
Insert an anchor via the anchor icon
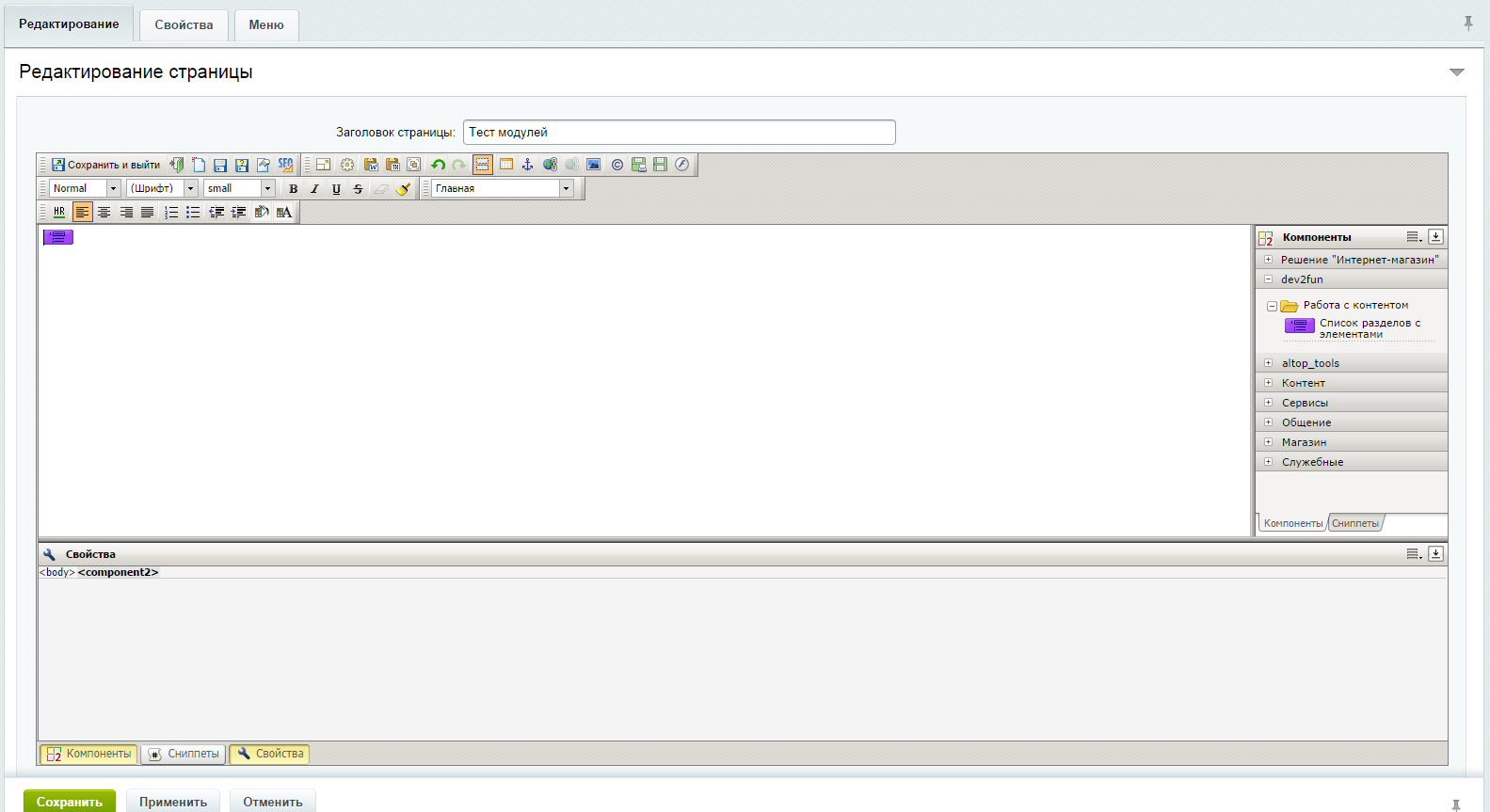pyautogui.click(x=527, y=165)
